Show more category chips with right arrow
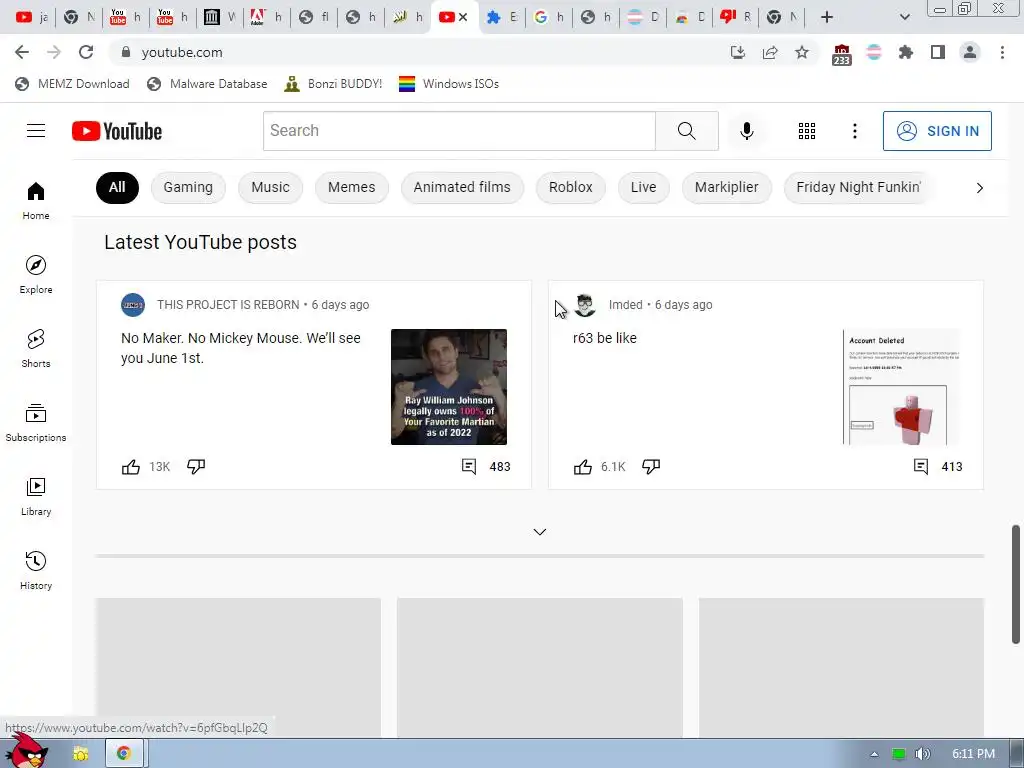This screenshot has width=1024, height=768. coord(979,187)
